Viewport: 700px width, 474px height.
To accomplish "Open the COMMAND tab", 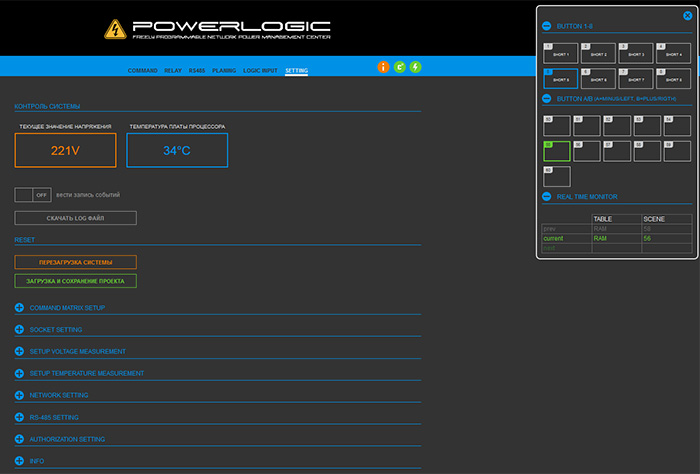I will pyautogui.click(x=142, y=71).
